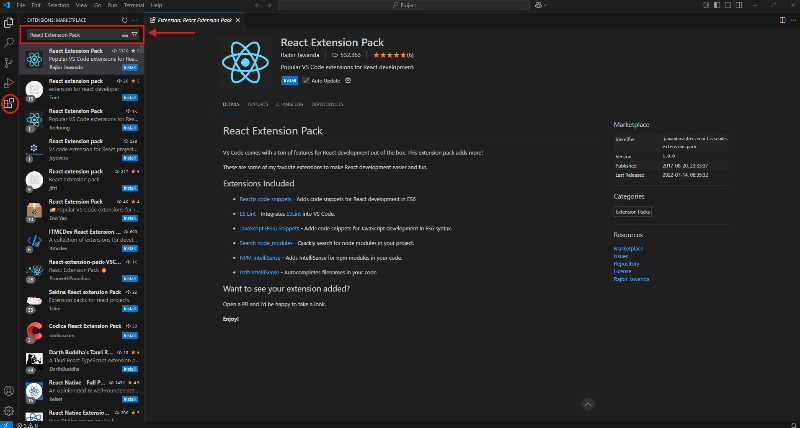The height and width of the screenshot is (428, 800).
Task: Open the NPM IntelliSense link
Action: 260,258
